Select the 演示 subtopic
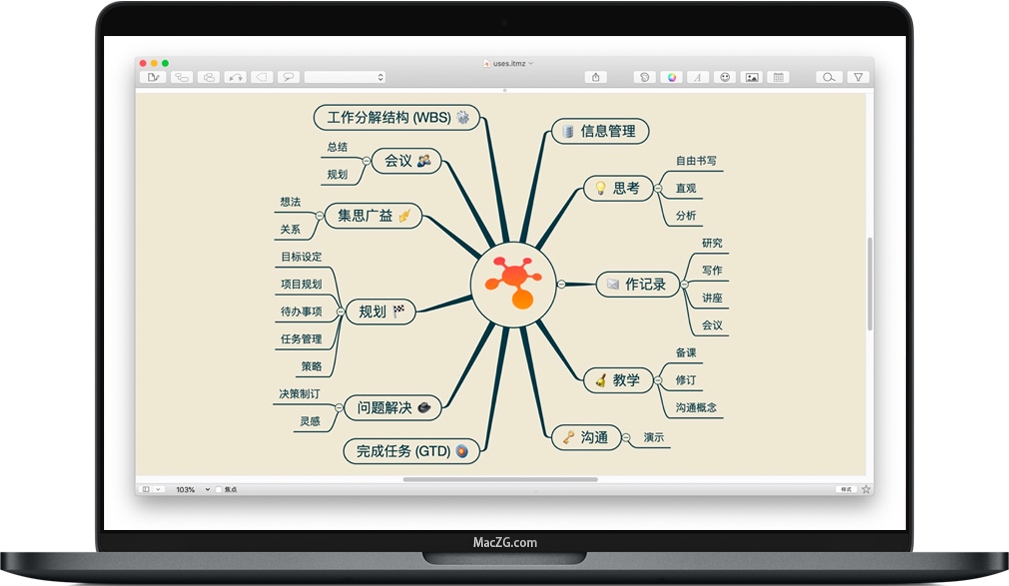The height and width of the screenshot is (586, 1009). point(653,437)
